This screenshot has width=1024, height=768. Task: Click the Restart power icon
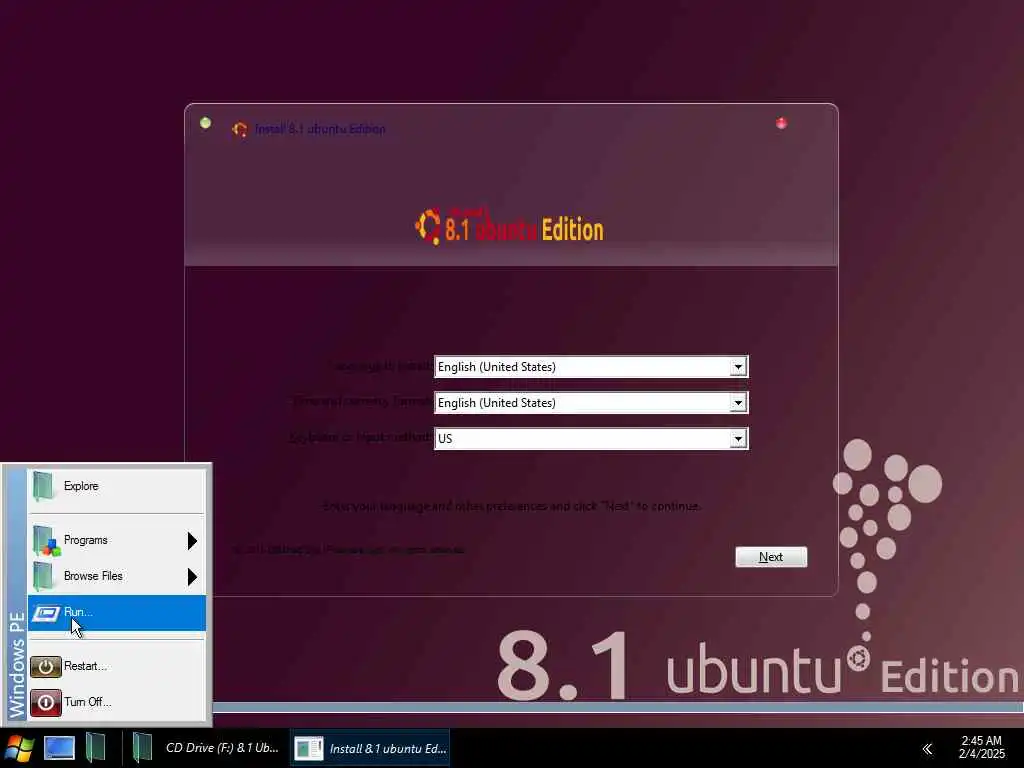pyautogui.click(x=46, y=667)
